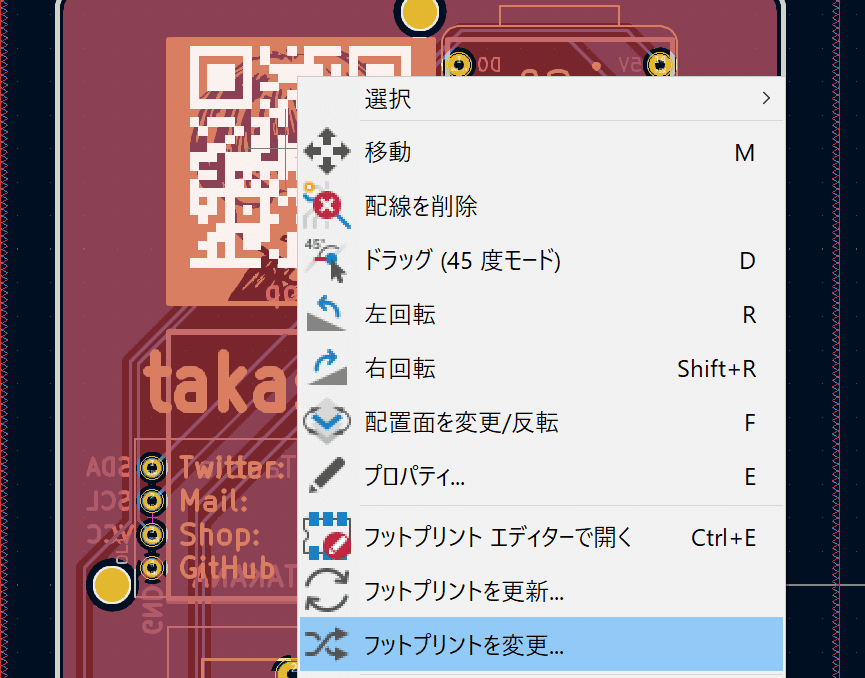Click the rotate clockwise icon

pos(327,367)
